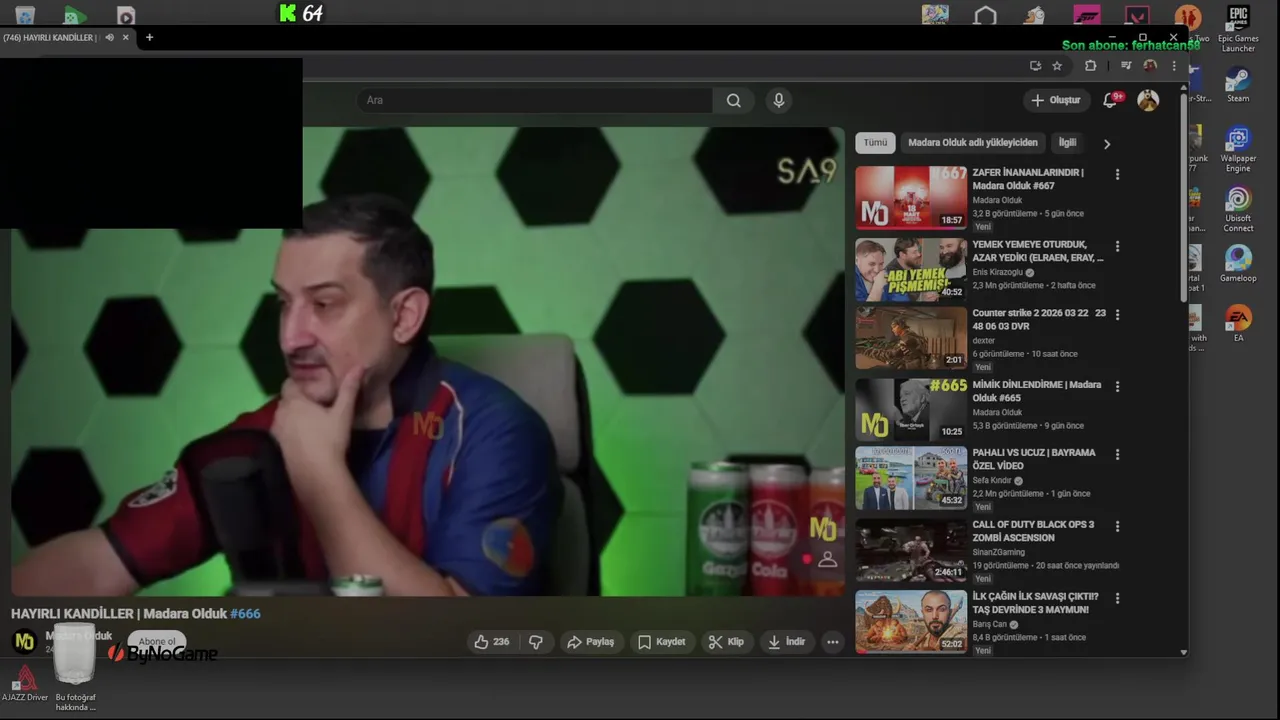Open options for YEMEK YEMEYE OTURDUK video
Viewport: 1280px width, 720px height.
(1117, 246)
